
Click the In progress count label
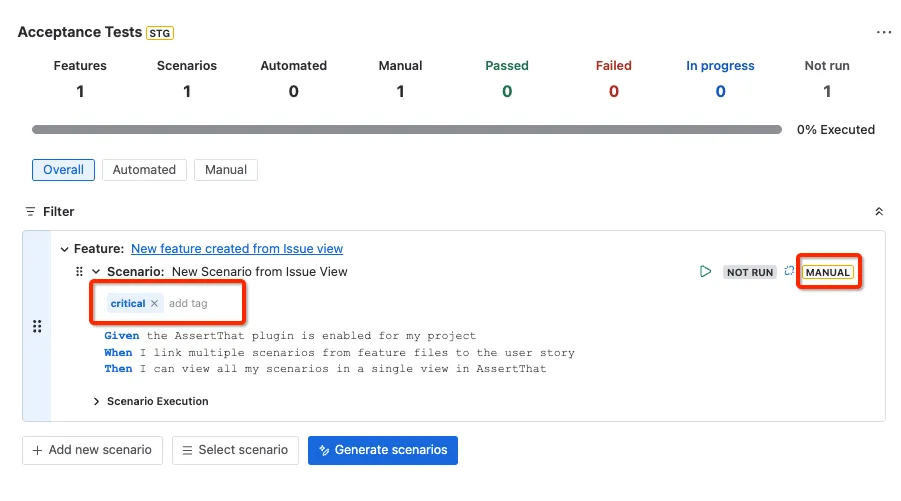click(720, 65)
